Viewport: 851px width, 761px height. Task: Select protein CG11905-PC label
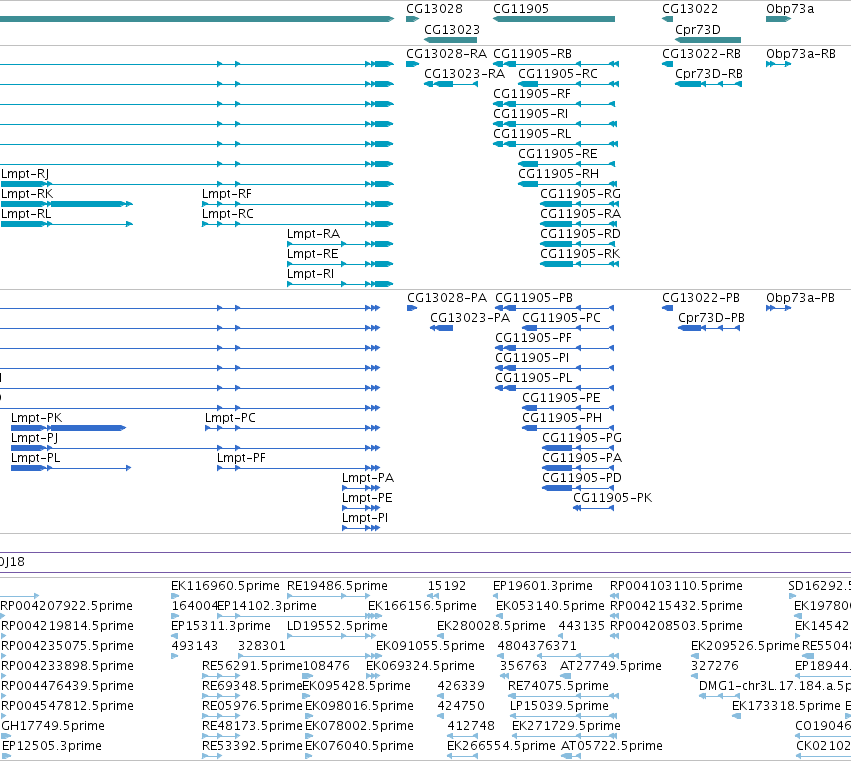point(561,318)
